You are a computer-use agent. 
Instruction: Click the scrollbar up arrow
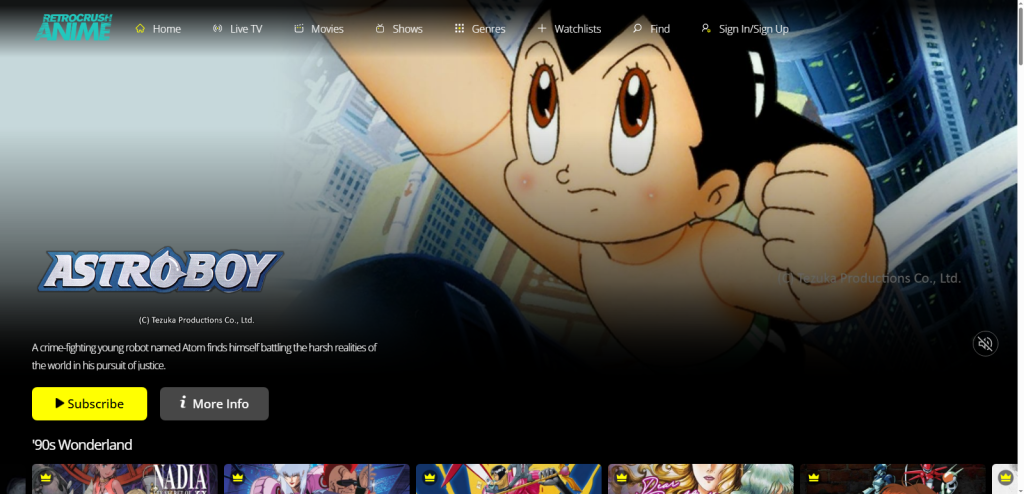1019,5
